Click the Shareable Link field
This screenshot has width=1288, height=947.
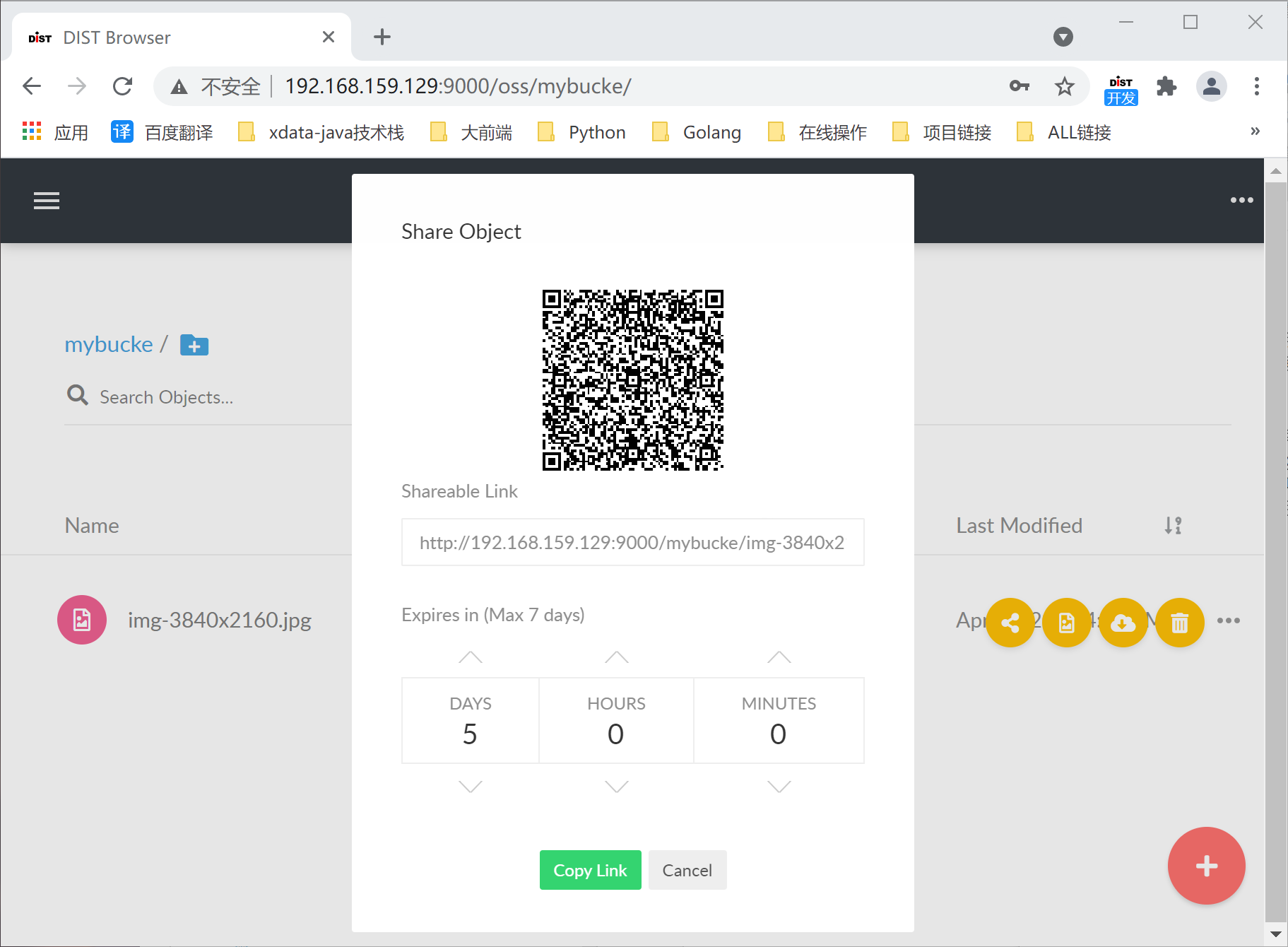[633, 542]
